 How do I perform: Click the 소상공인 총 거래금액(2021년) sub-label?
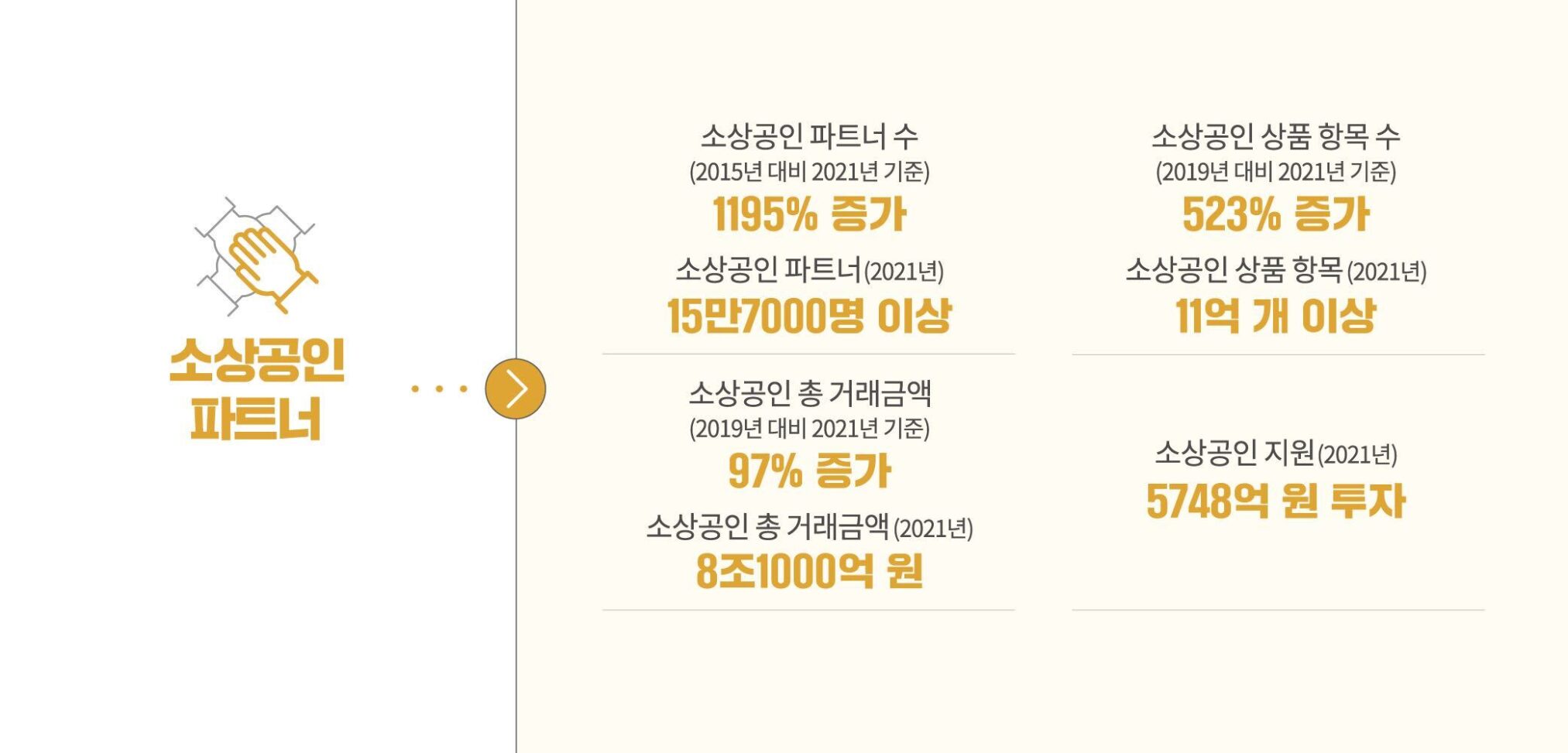point(809,526)
